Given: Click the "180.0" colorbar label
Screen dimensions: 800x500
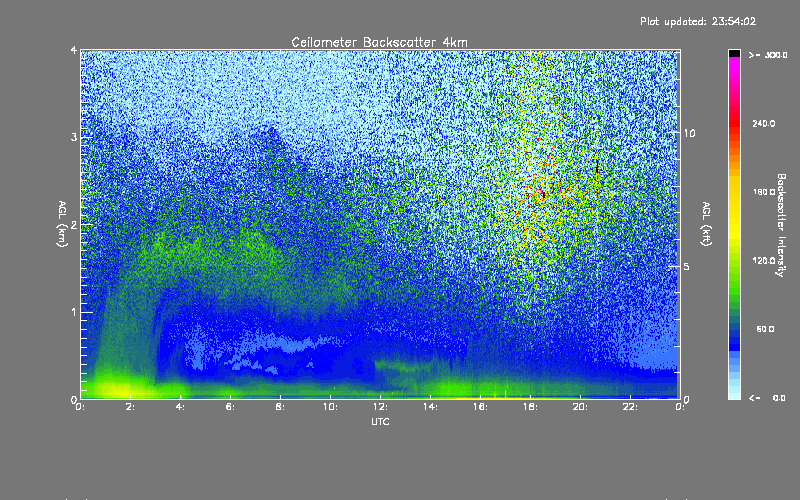Looking at the screenshot, I should pos(764,192).
